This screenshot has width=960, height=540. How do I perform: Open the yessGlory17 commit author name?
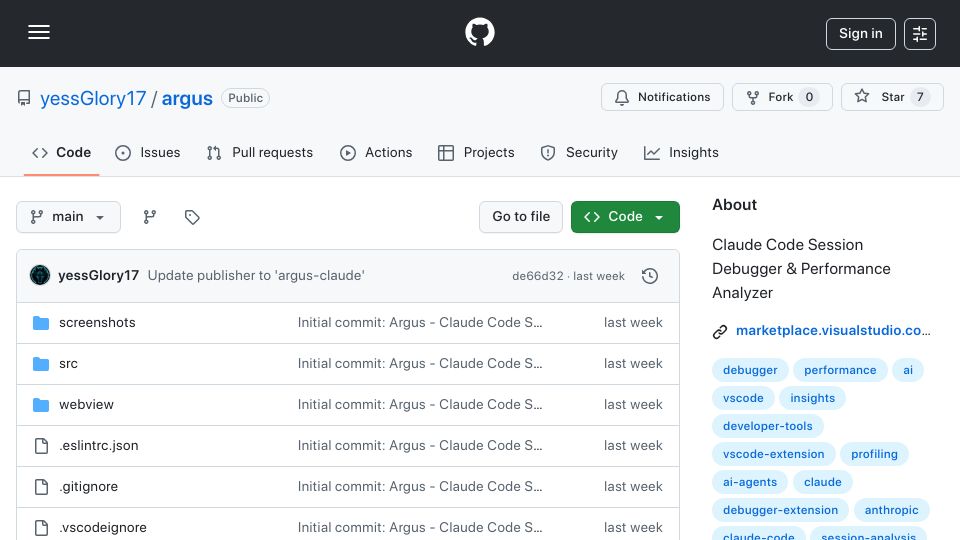99,276
